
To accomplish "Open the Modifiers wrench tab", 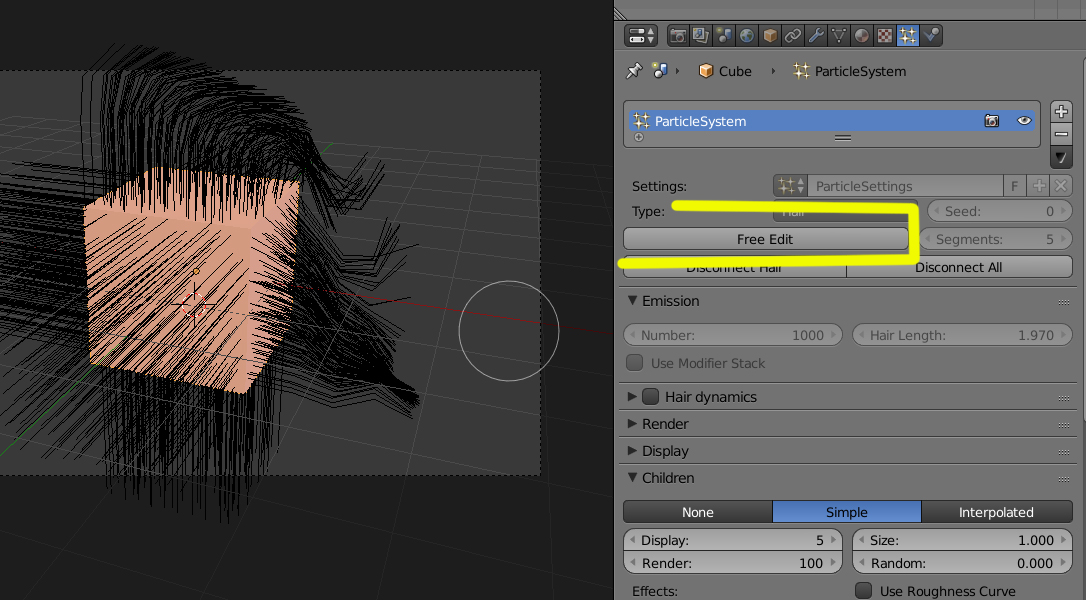I will coord(816,36).
